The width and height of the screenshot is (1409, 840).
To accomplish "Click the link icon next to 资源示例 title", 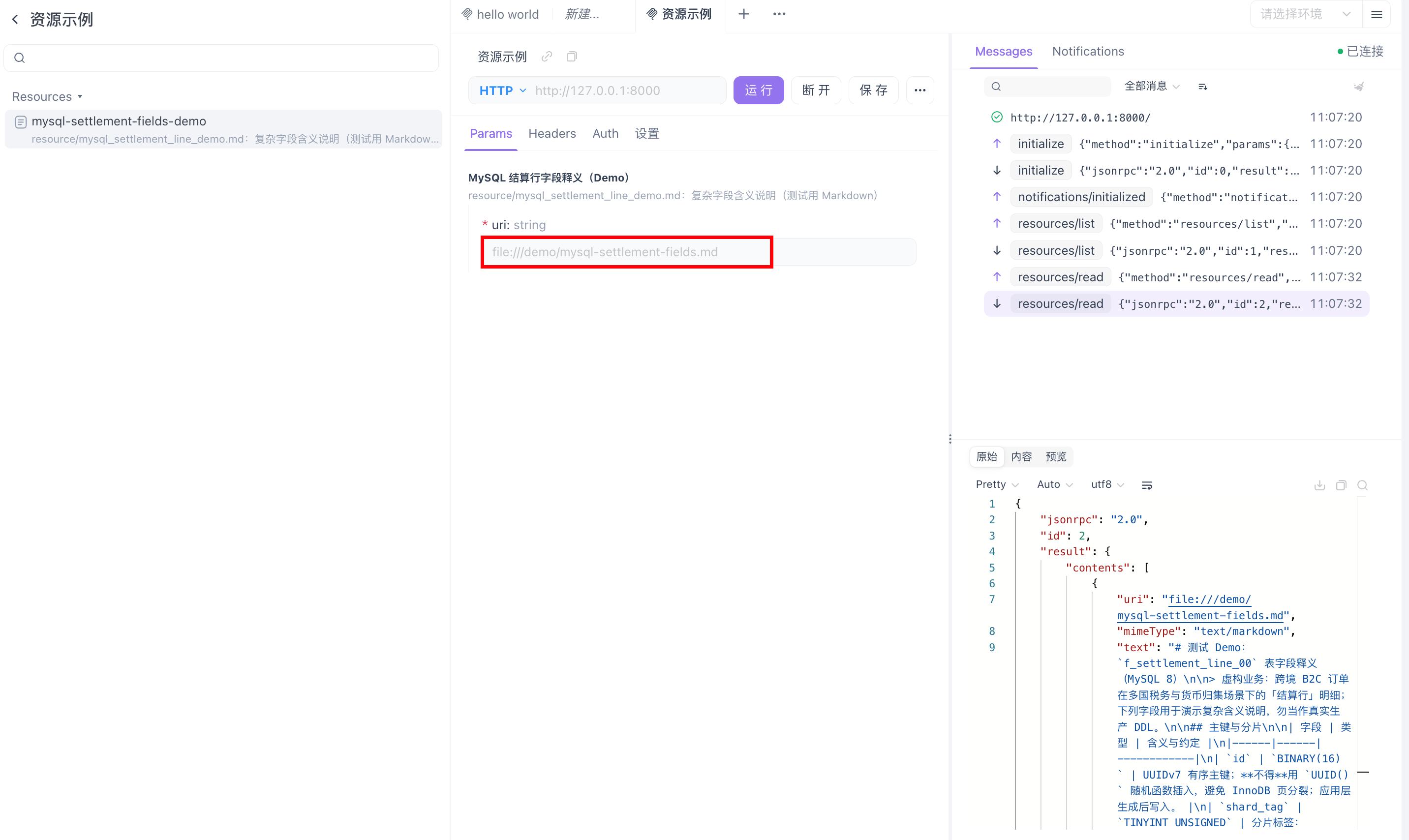I will pyautogui.click(x=547, y=56).
